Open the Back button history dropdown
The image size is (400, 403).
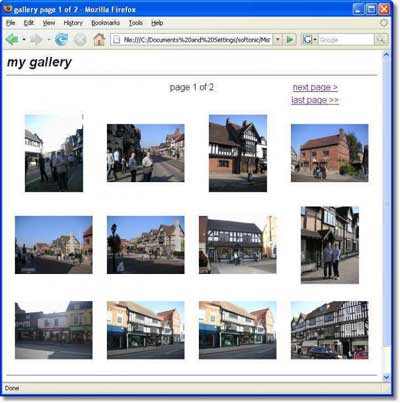(x=24, y=40)
